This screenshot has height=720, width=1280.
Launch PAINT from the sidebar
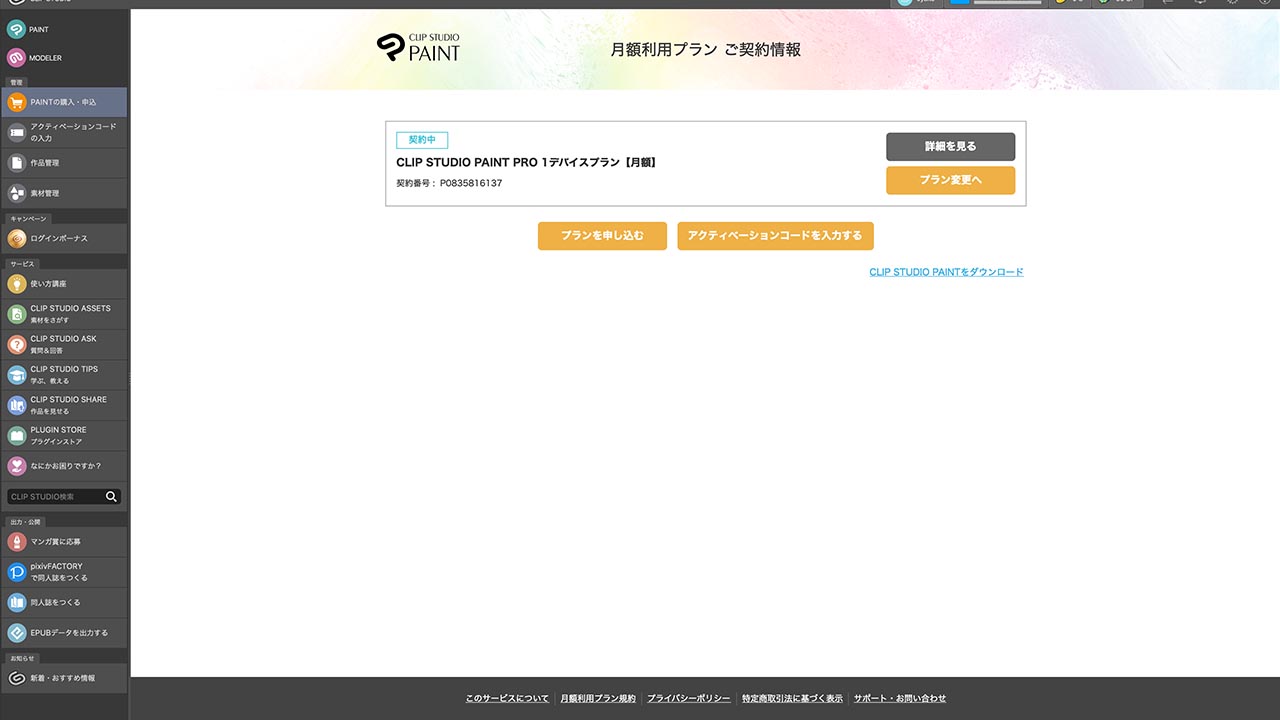coord(64,30)
